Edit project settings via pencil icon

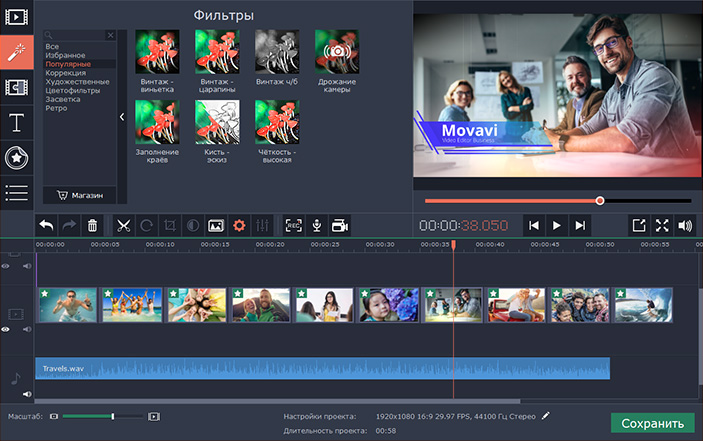(x=546, y=414)
